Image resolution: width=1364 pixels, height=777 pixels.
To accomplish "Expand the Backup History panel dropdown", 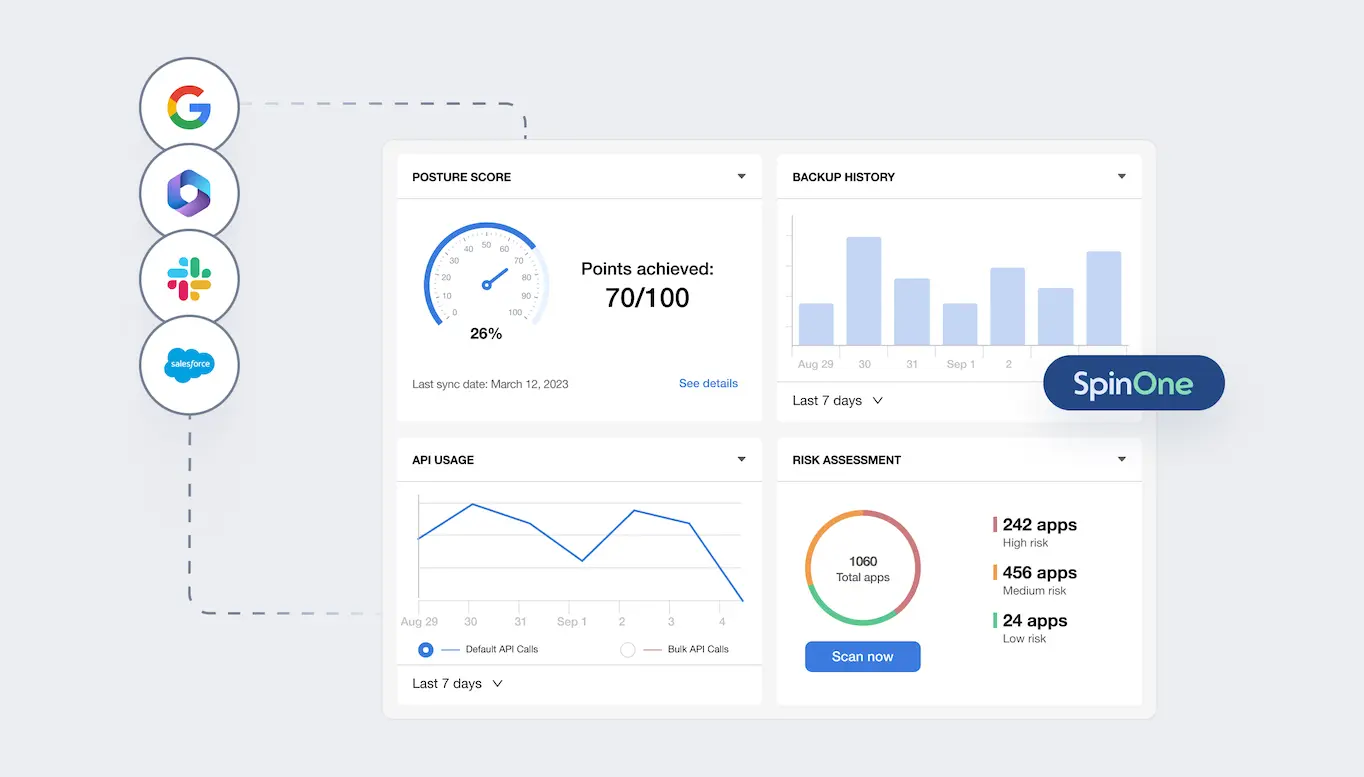I will [x=1123, y=176].
